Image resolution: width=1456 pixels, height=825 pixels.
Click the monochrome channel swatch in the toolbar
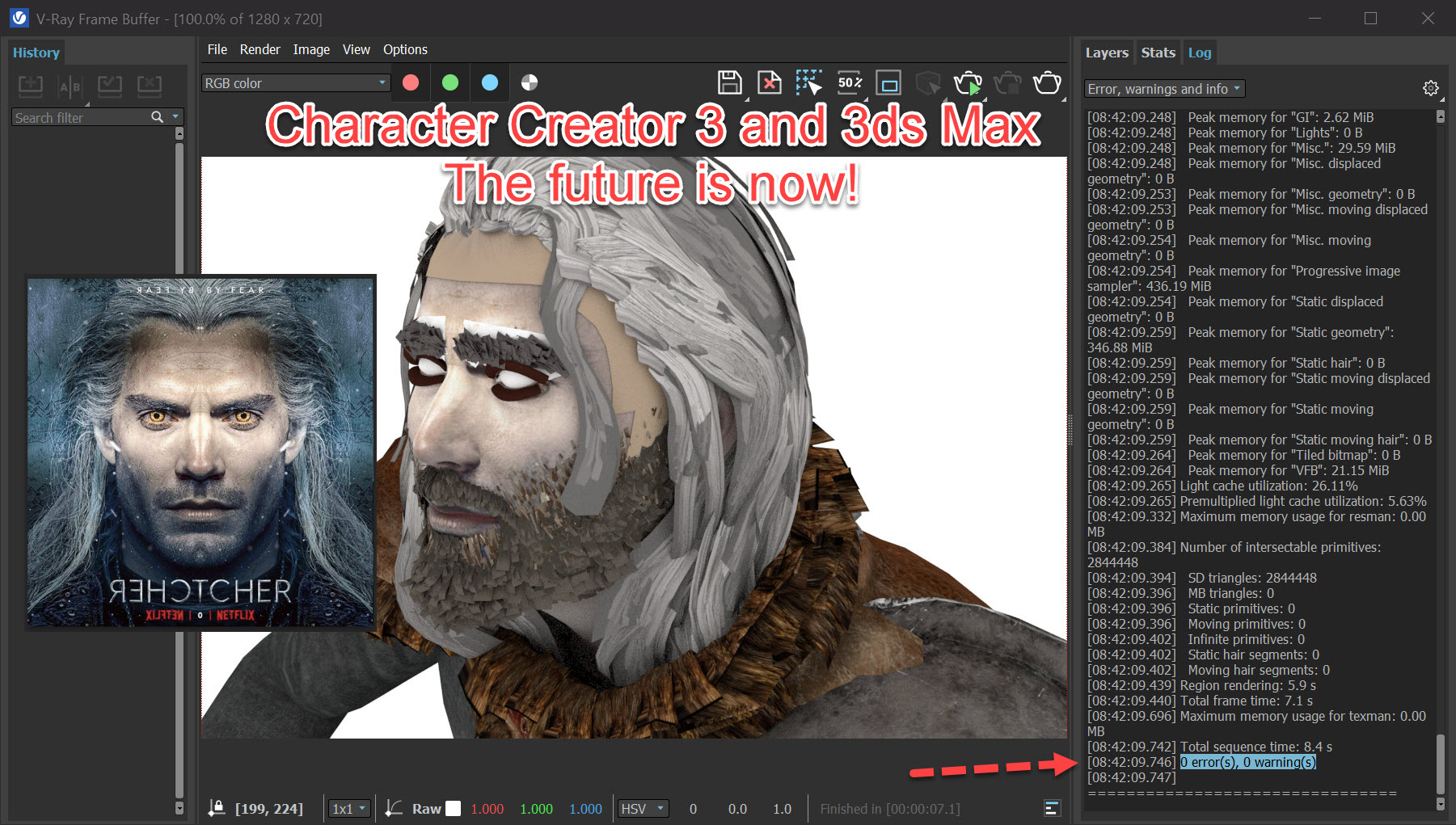pos(530,82)
